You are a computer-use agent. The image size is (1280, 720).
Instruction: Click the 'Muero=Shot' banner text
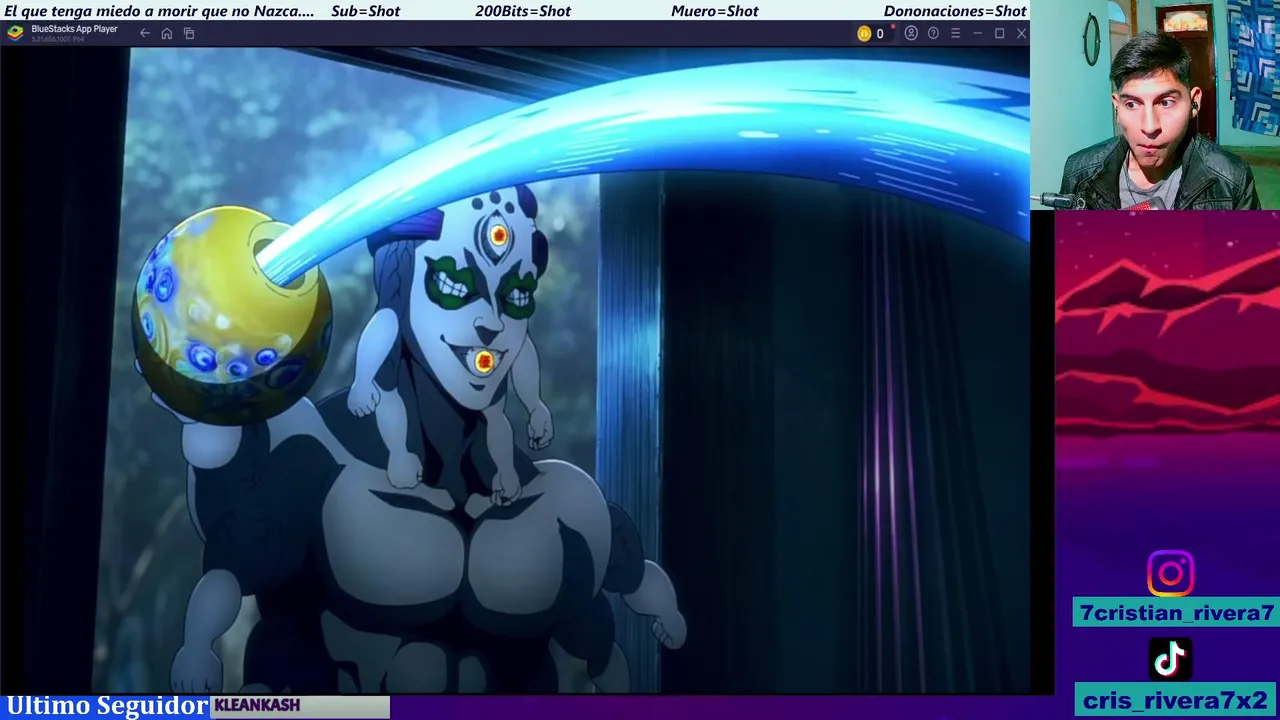coord(715,11)
